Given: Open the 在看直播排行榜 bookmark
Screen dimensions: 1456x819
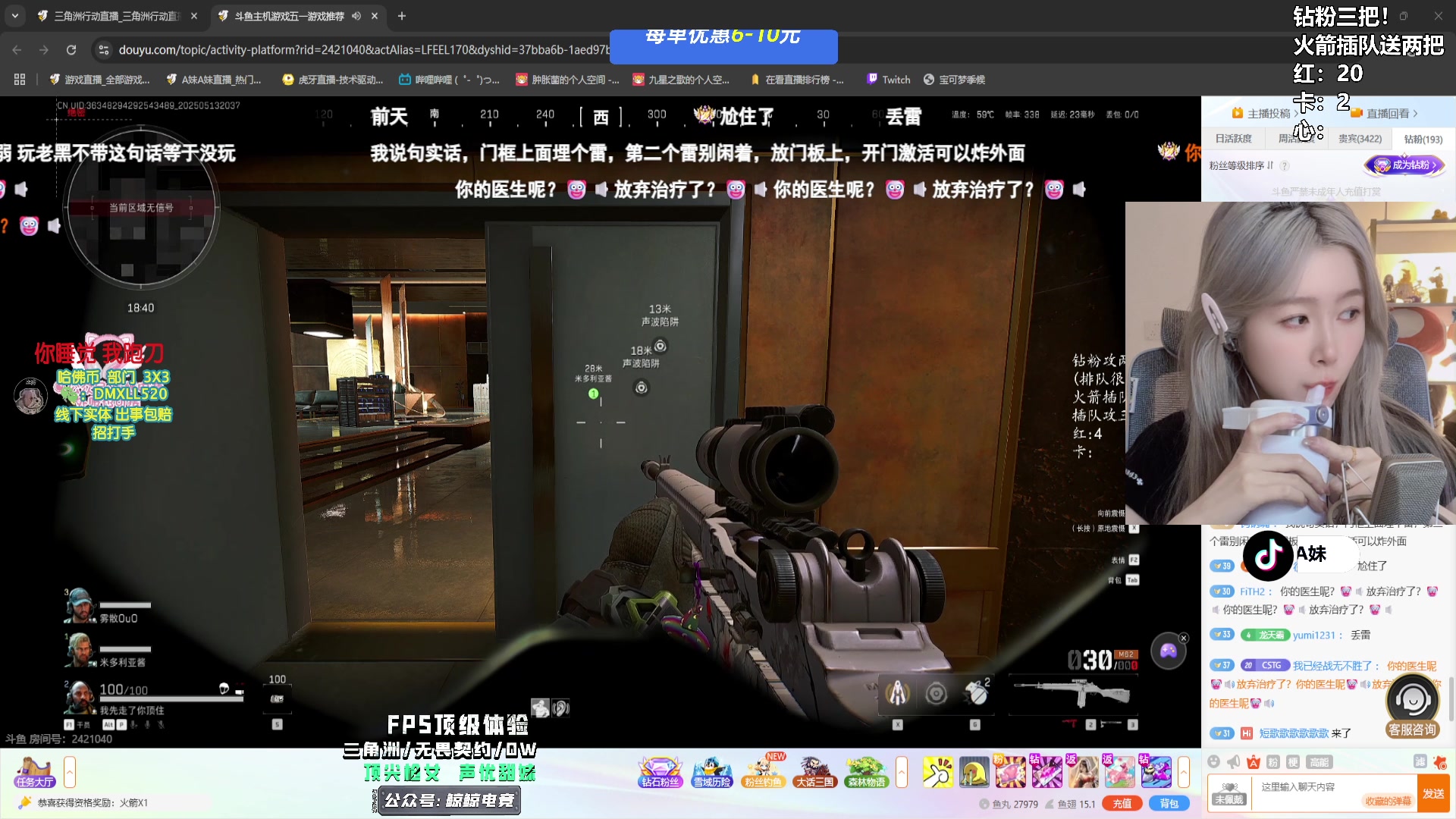Looking at the screenshot, I should [797, 80].
